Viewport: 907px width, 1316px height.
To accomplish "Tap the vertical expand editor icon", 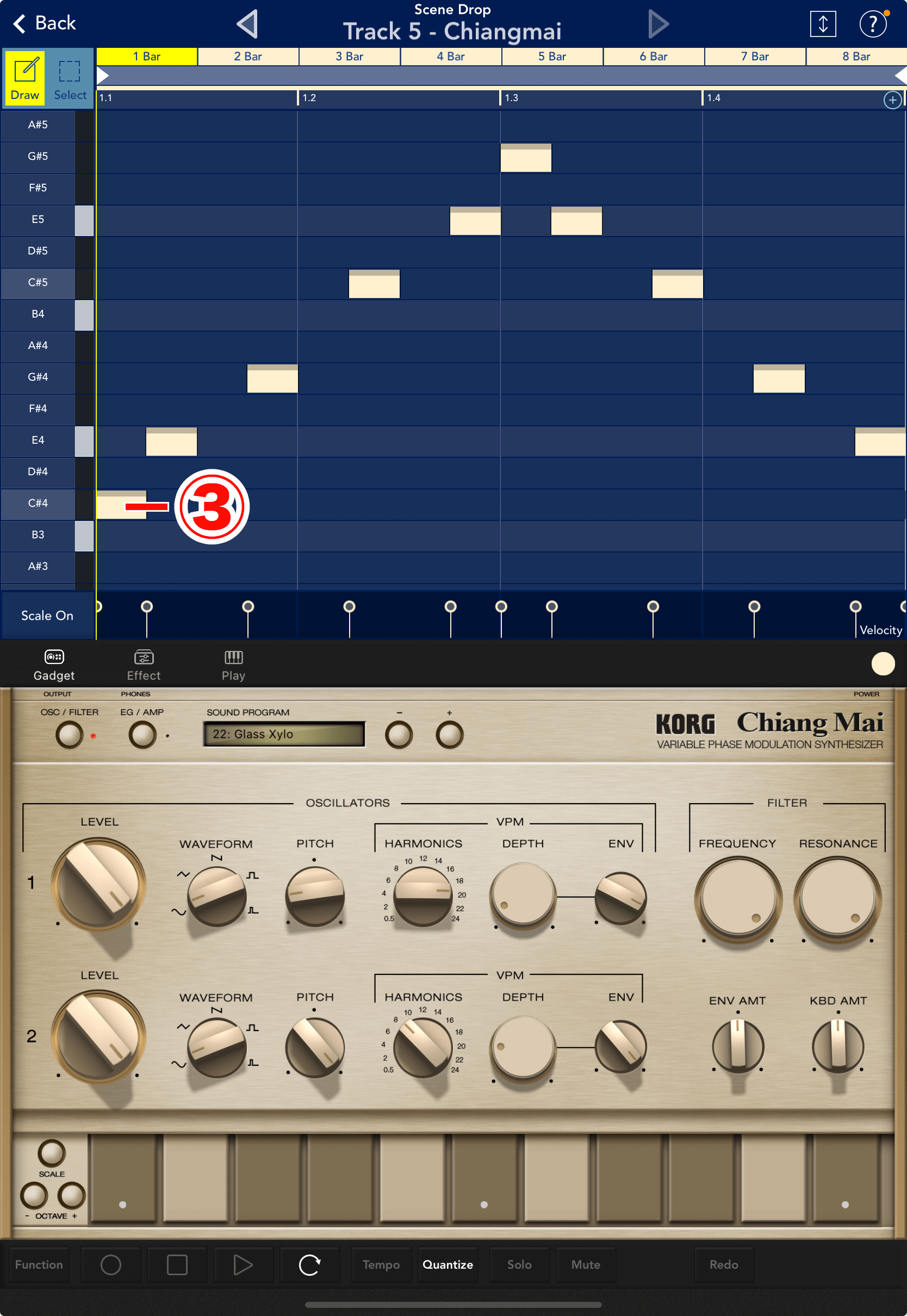I will 822,24.
